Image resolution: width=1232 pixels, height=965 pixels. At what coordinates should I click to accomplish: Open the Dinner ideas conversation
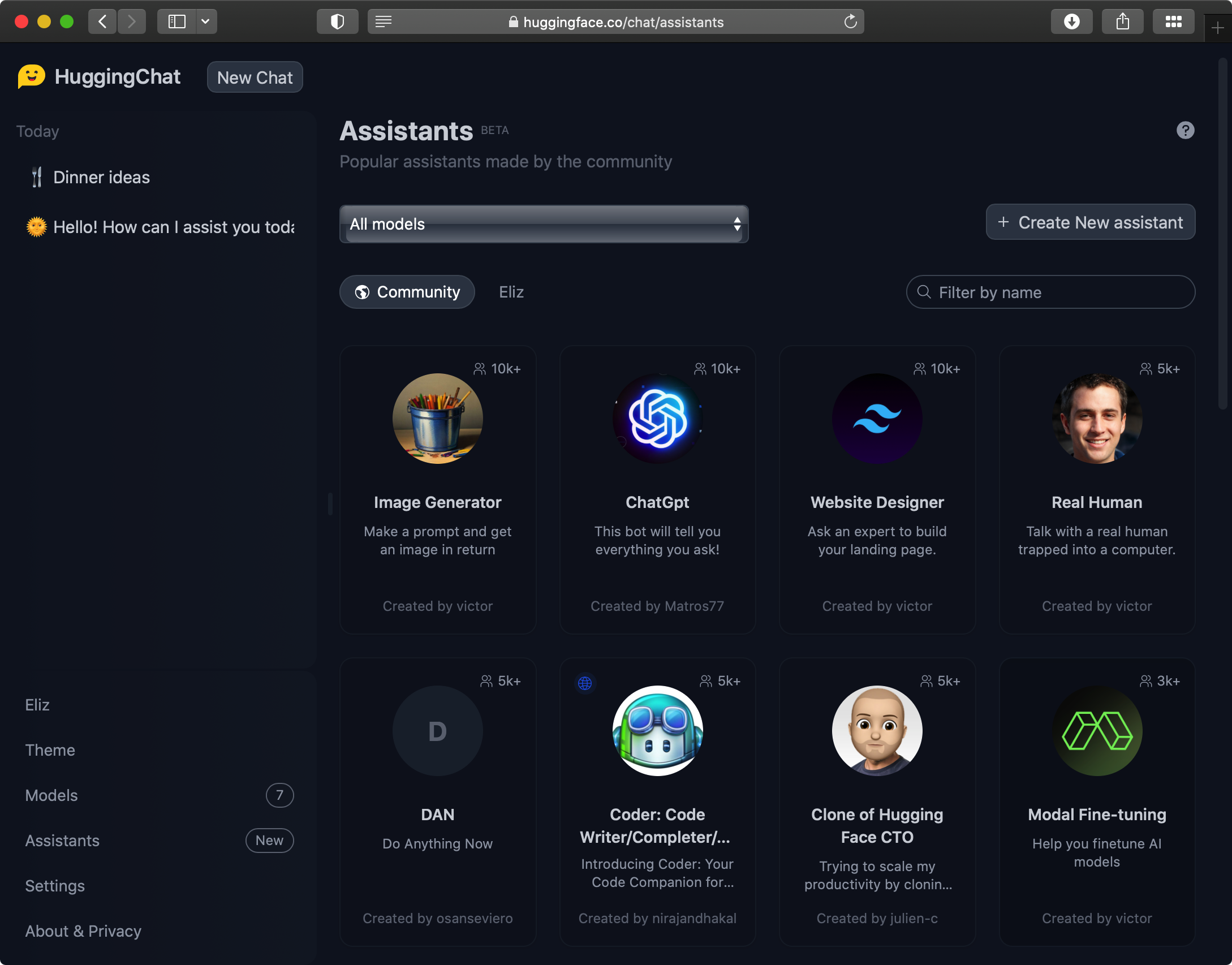point(158,177)
